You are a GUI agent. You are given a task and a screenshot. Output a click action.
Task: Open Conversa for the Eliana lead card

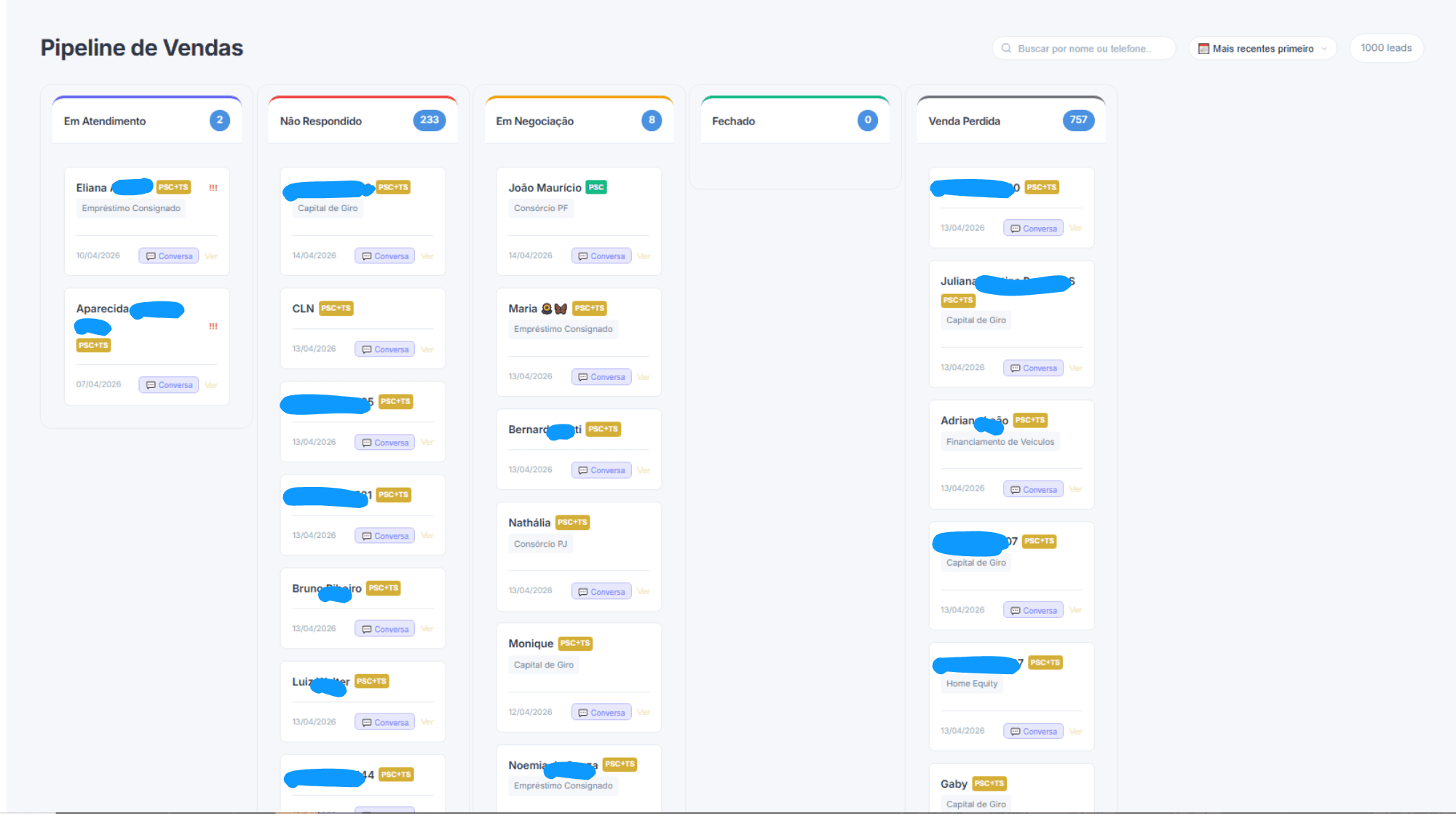(169, 256)
